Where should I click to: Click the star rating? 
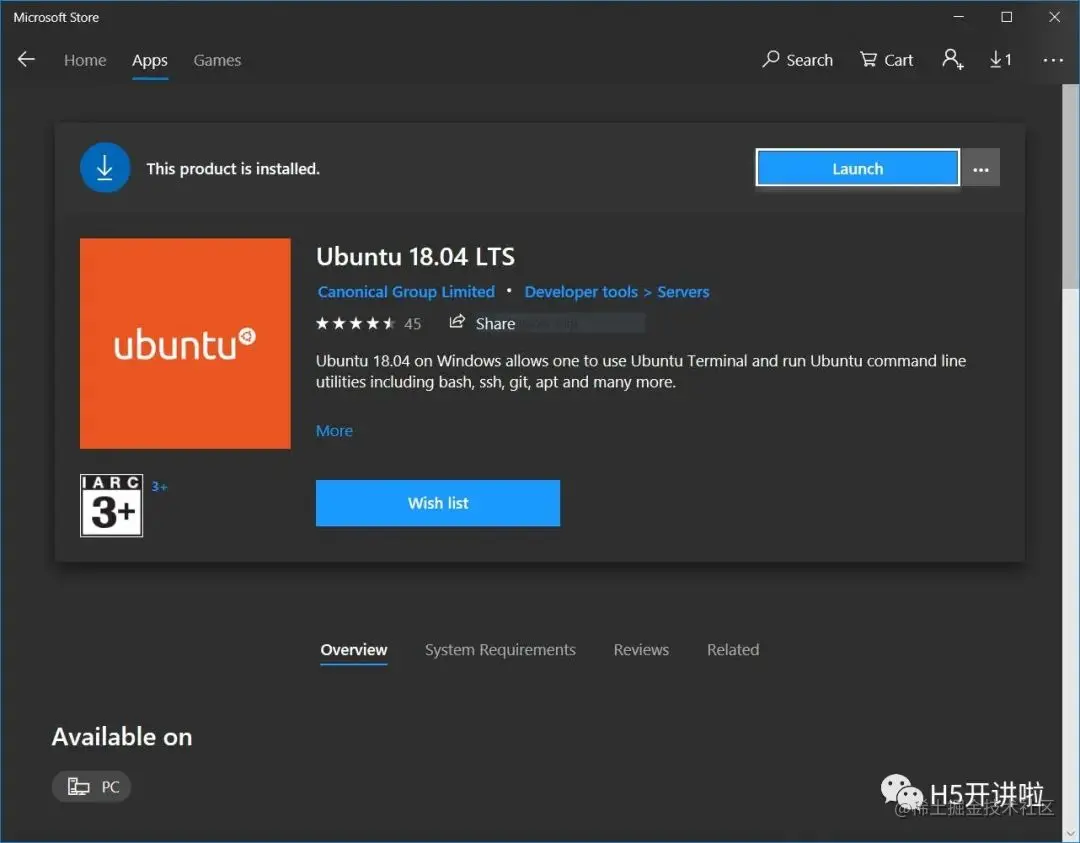coord(355,323)
